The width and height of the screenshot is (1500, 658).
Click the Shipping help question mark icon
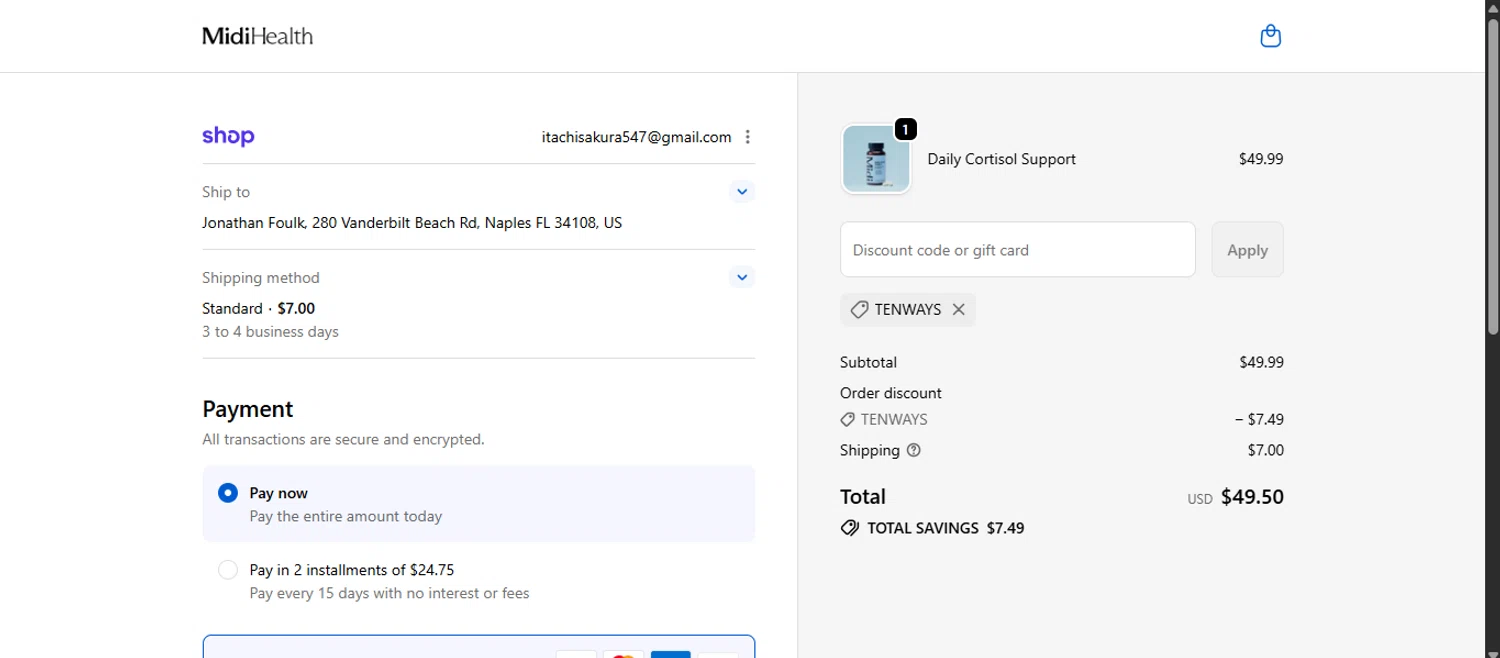tap(913, 450)
